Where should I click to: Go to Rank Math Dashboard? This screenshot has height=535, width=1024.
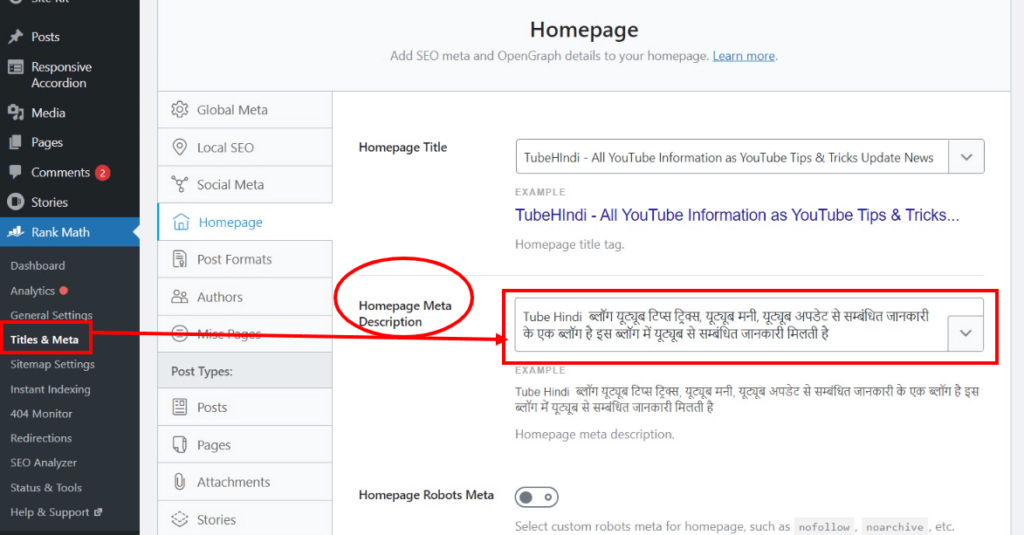38,266
